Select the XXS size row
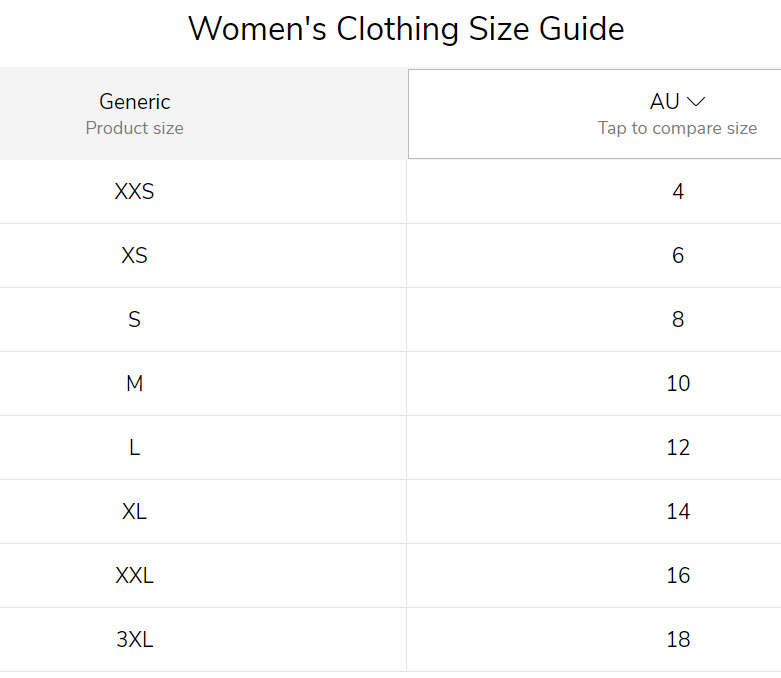Screen dimensions: 781x678 click(390, 192)
